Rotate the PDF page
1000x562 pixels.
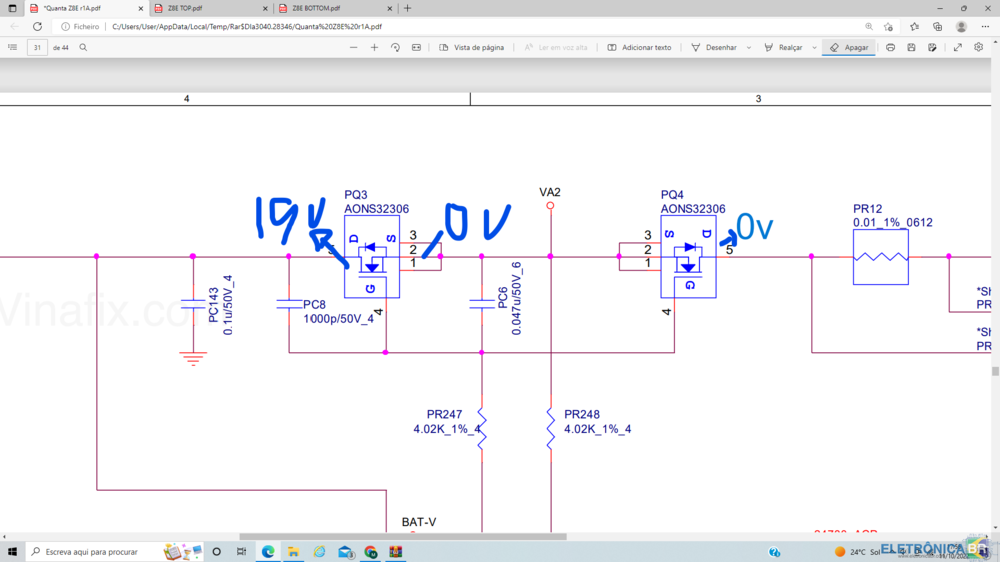click(395, 47)
